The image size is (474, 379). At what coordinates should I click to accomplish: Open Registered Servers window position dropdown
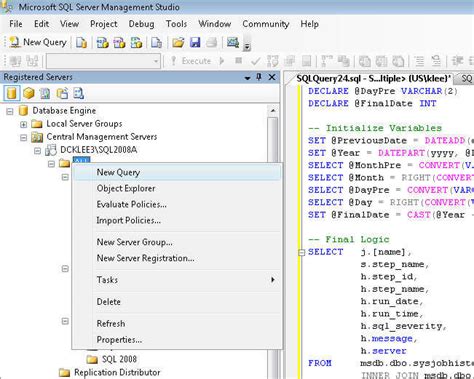pyautogui.click(x=247, y=78)
